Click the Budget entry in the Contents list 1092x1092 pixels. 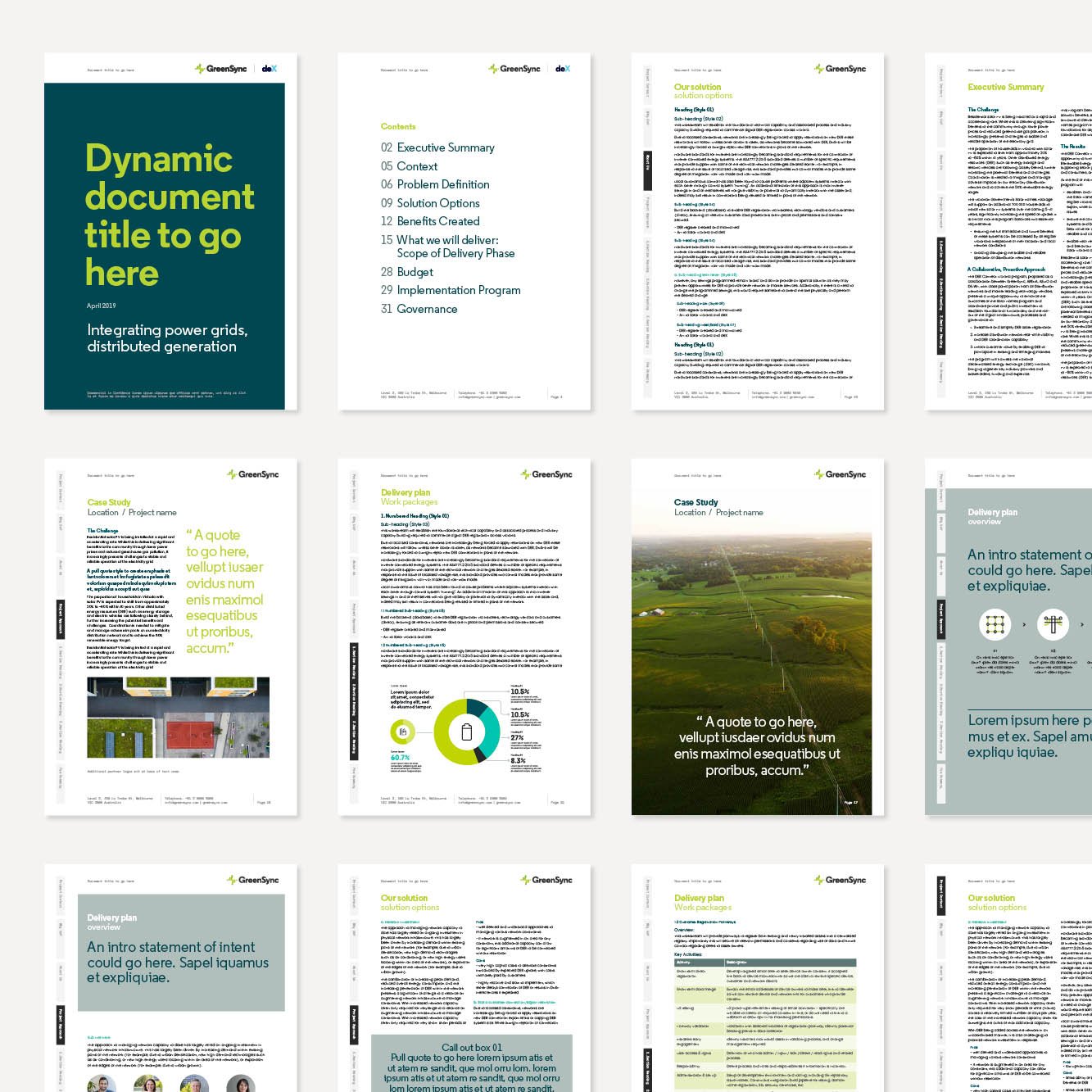tap(415, 271)
